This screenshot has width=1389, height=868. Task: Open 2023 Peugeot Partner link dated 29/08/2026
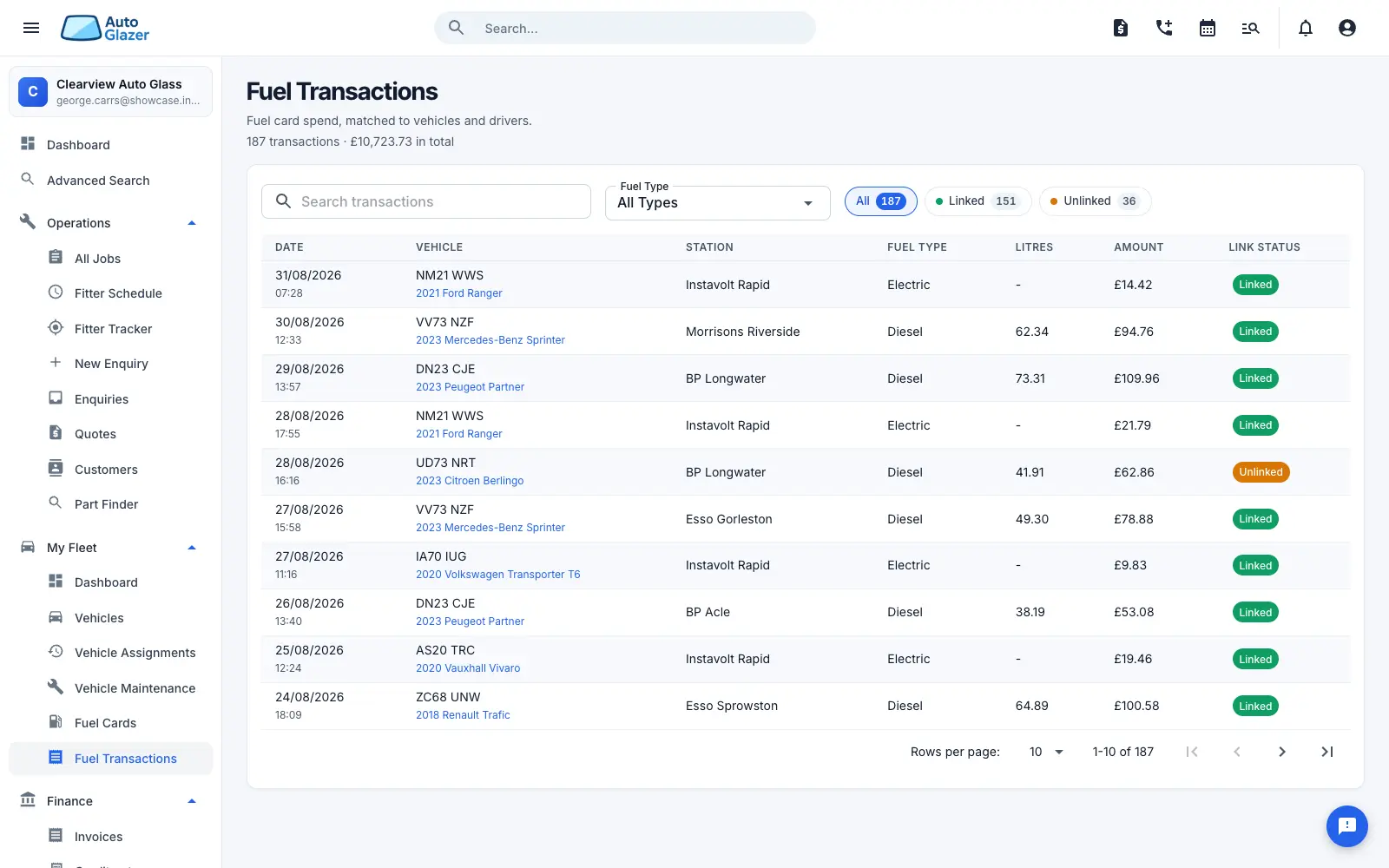click(x=470, y=387)
